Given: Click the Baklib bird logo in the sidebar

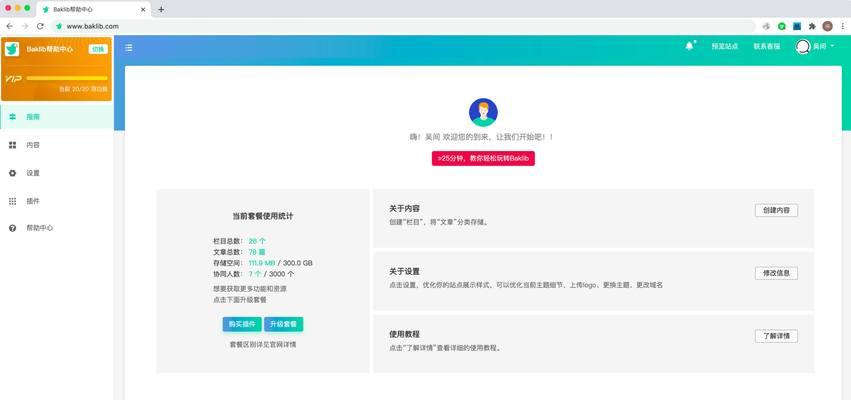Looking at the screenshot, I should [x=12, y=49].
